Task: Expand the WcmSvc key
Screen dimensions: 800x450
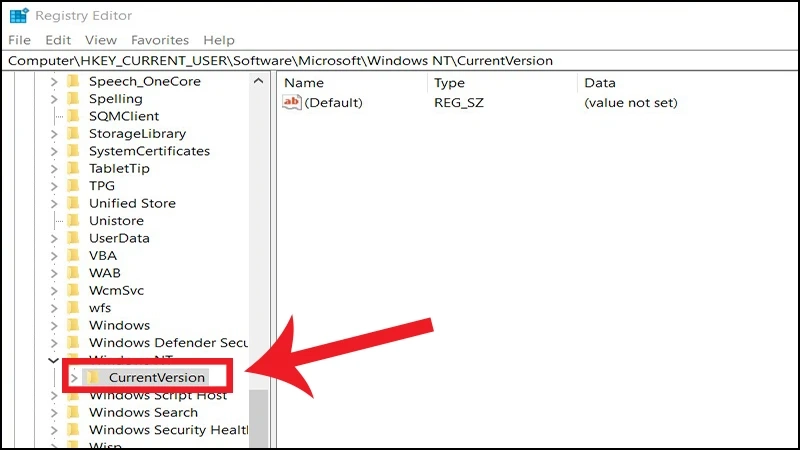Action: pos(54,290)
